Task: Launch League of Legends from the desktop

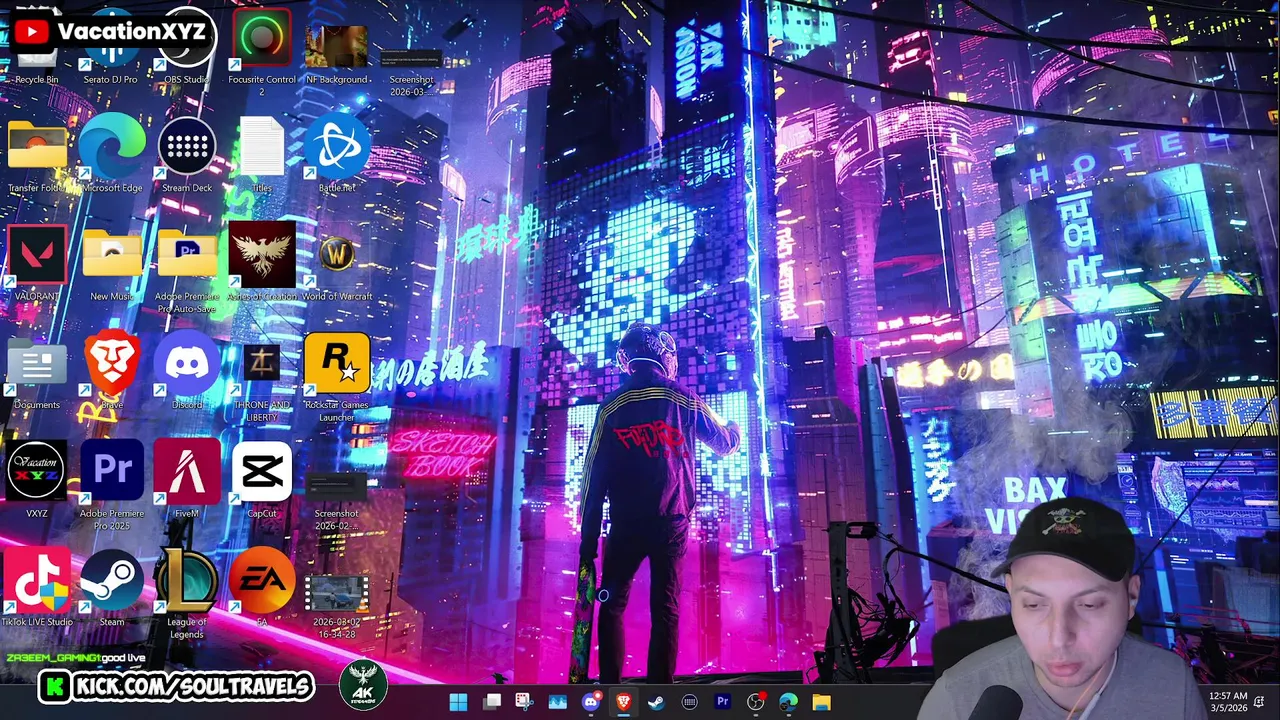Action: (x=187, y=594)
